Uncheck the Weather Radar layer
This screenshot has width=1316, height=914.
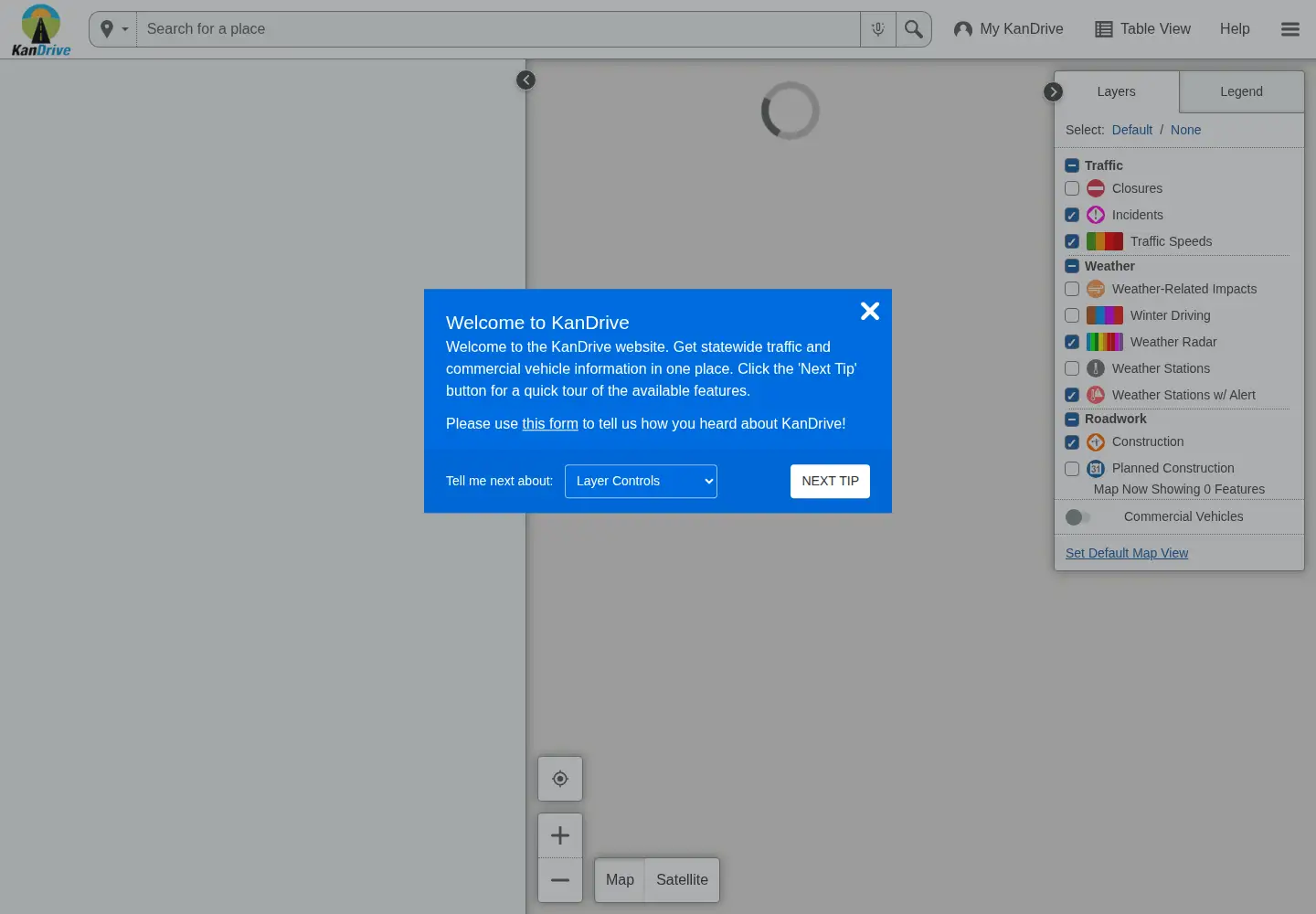(x=1072, y=342)
